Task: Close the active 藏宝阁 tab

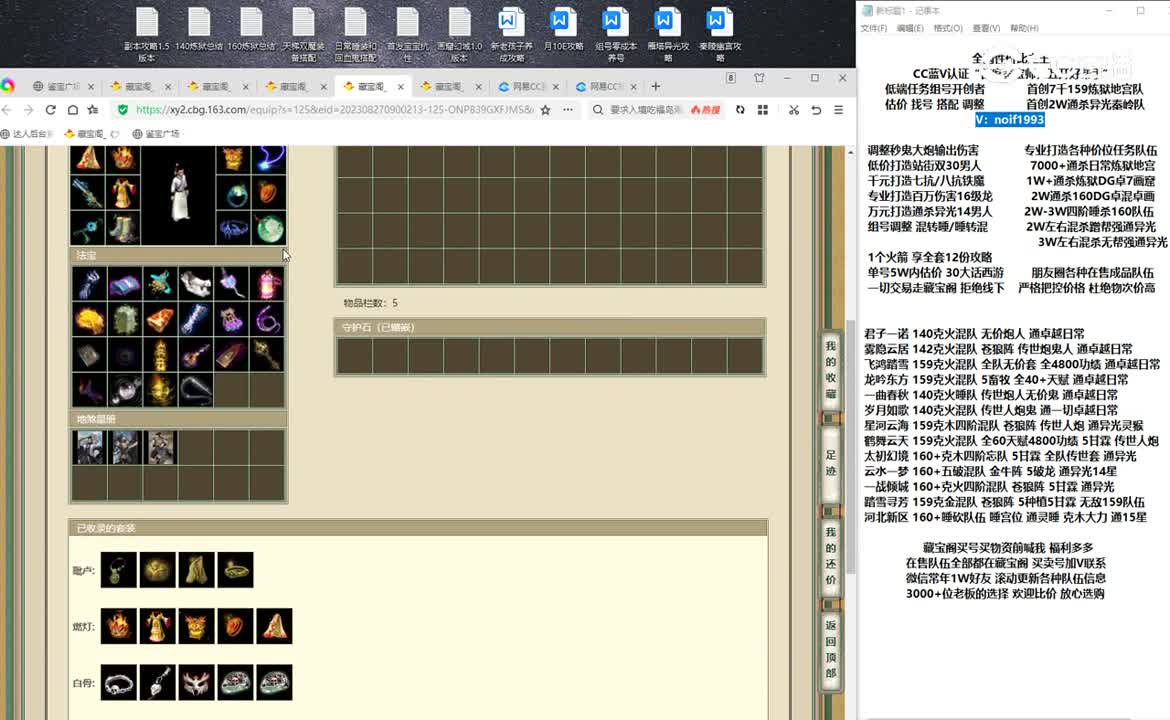Action: 401,87
